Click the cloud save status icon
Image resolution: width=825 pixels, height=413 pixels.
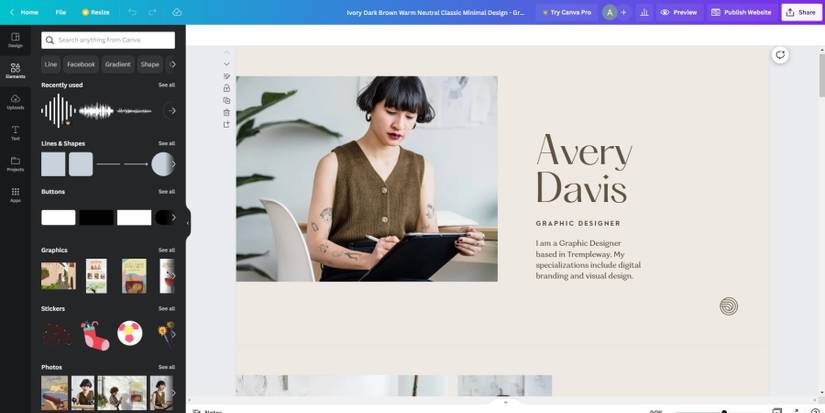[177, 12]
